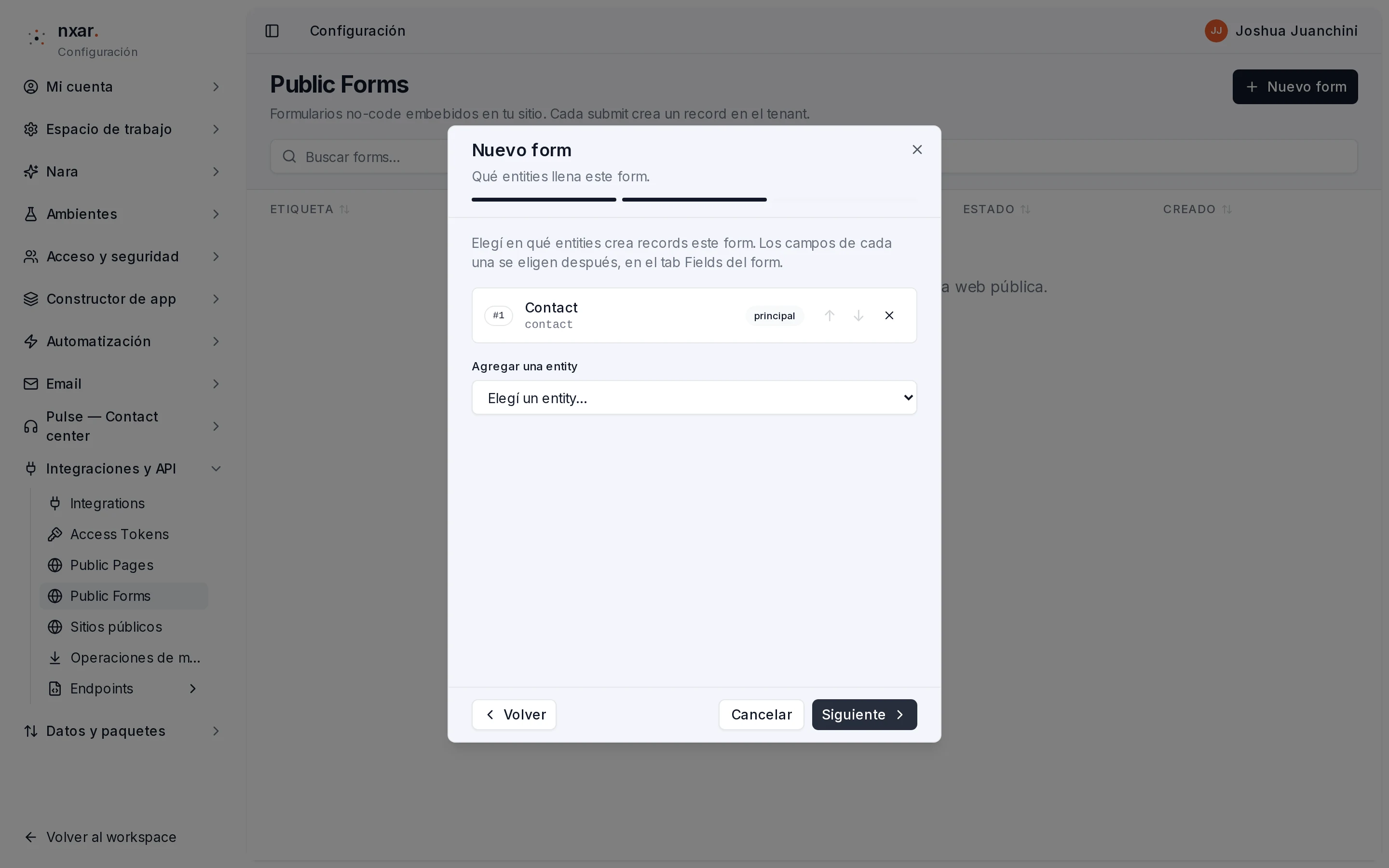Sort by ETIQUETA column

coord(309,210)
